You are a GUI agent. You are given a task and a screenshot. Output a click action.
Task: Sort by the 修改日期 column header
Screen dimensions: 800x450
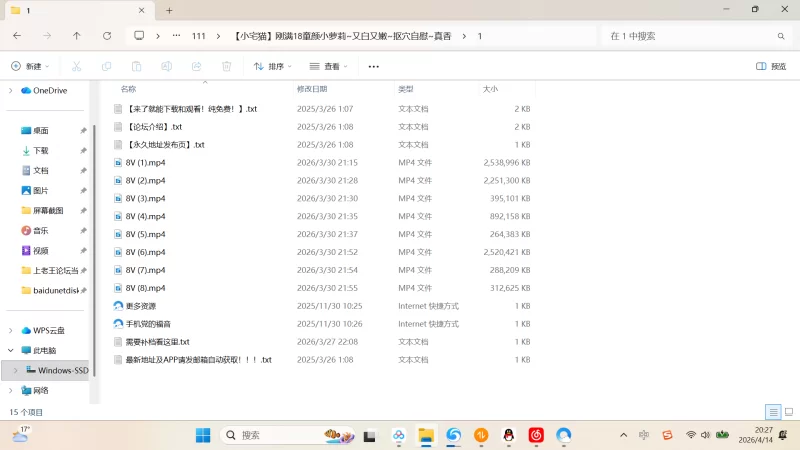coord(312,89)
